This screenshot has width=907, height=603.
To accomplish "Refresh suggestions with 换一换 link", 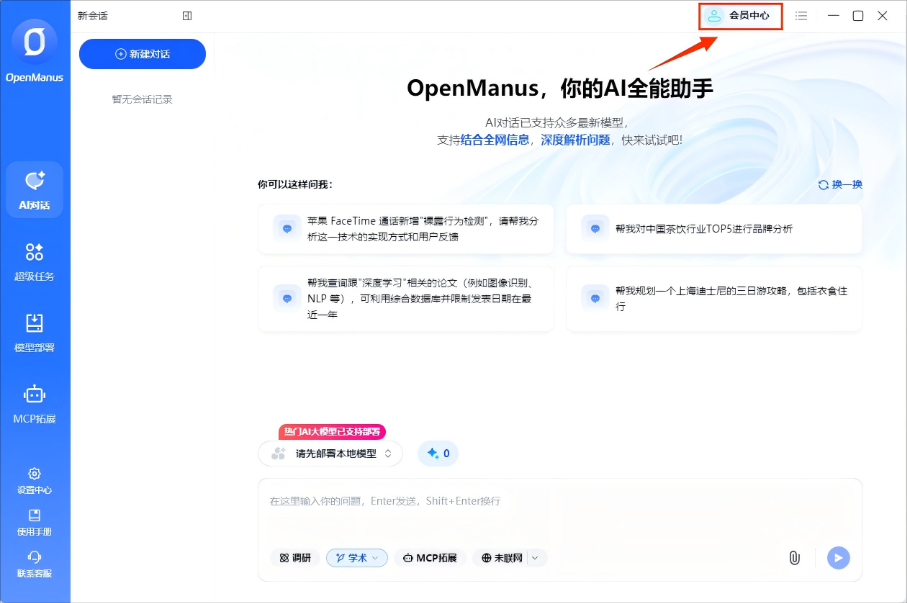I will click(841, 184).
